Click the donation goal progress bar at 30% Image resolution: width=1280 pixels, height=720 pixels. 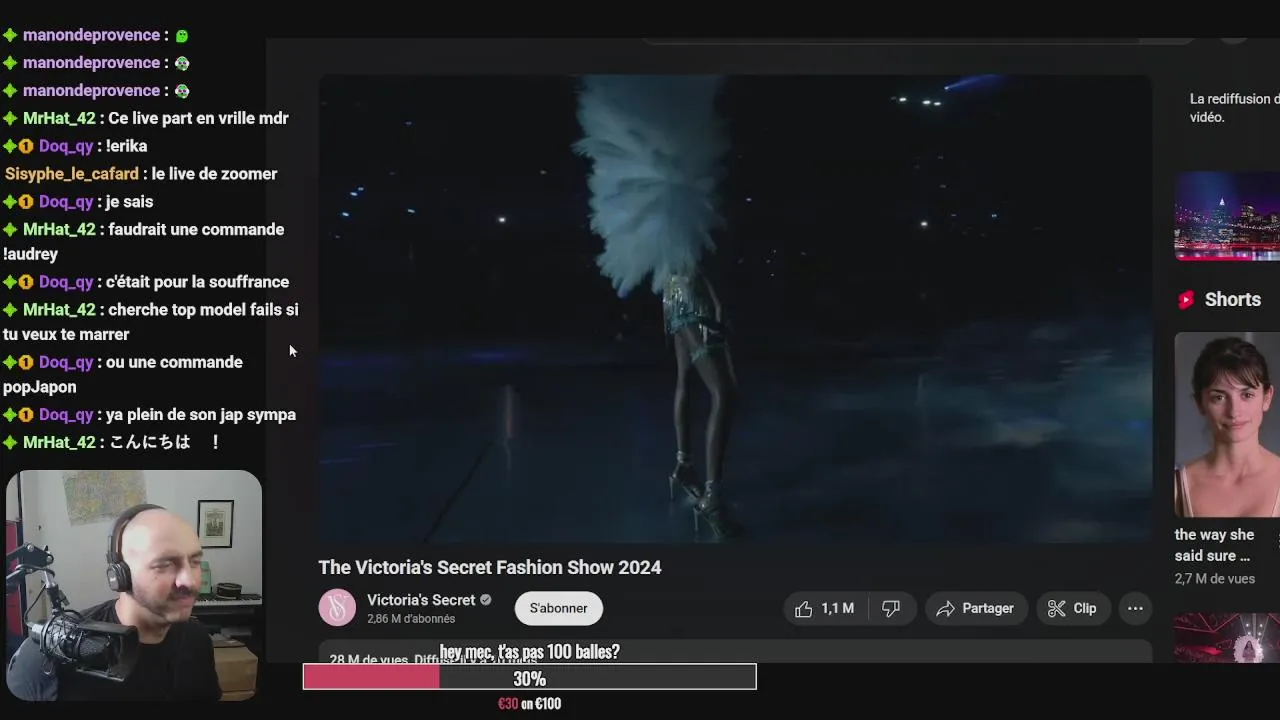coord(529,677)
